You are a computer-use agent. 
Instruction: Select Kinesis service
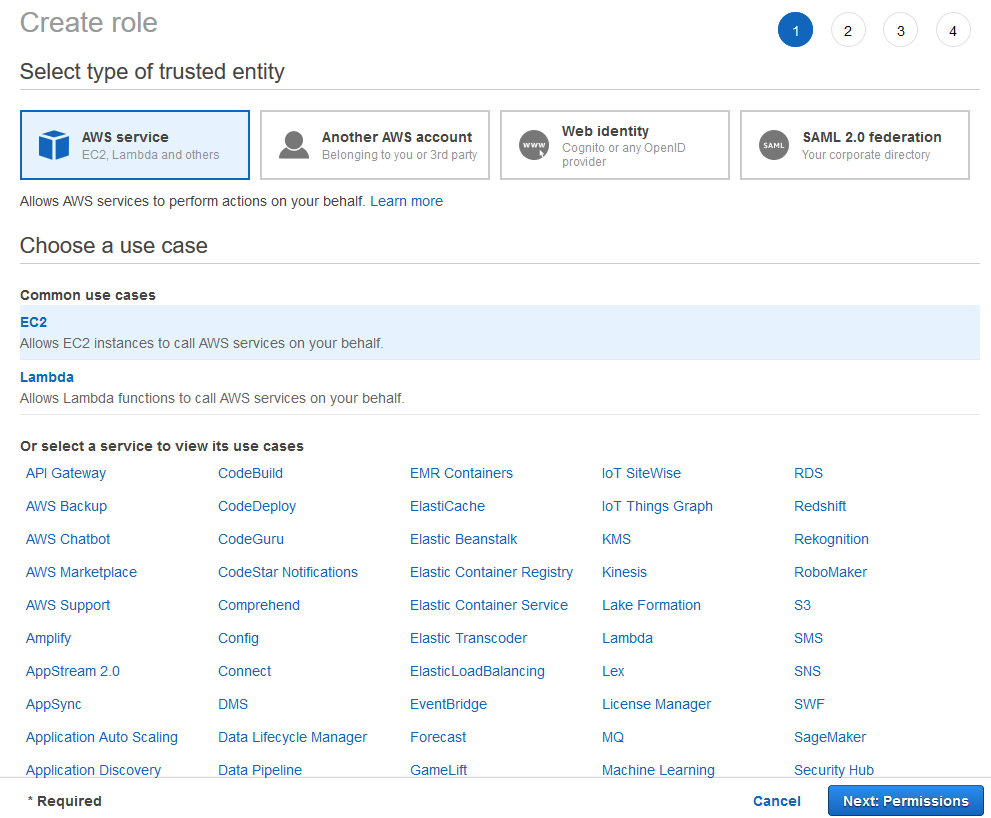624,571
